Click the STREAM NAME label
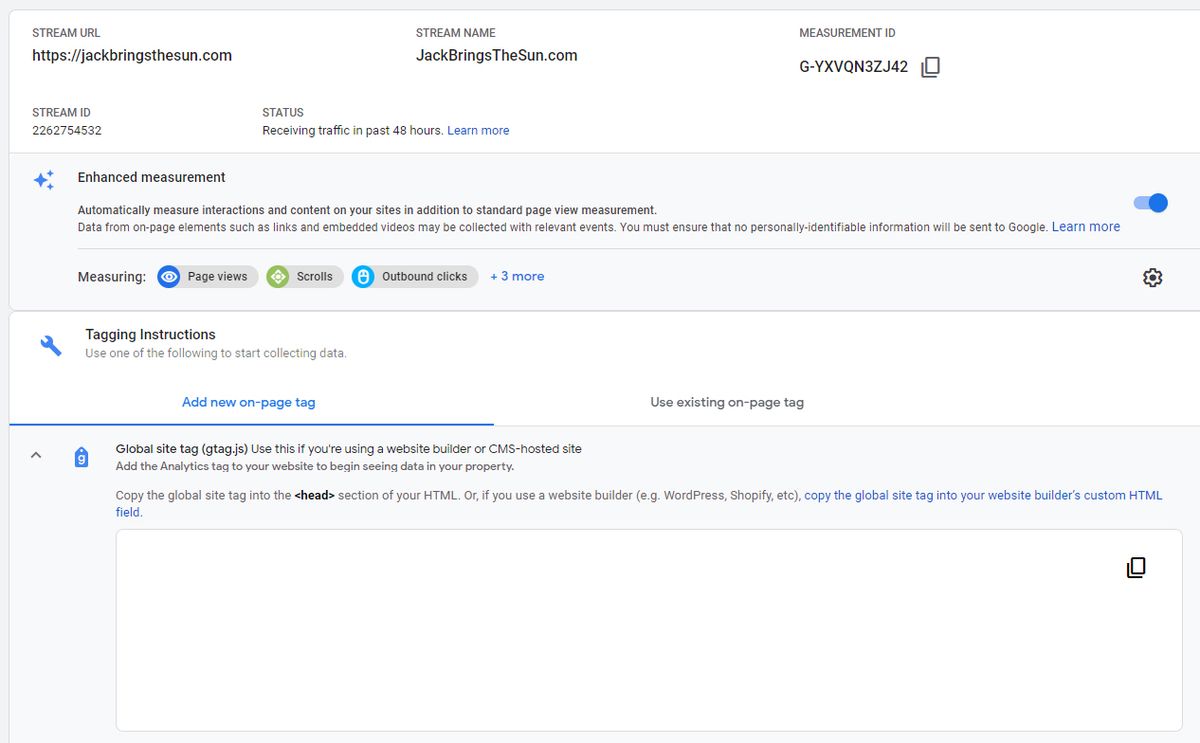Screen dimensions: 1200x743 (456, 34)
